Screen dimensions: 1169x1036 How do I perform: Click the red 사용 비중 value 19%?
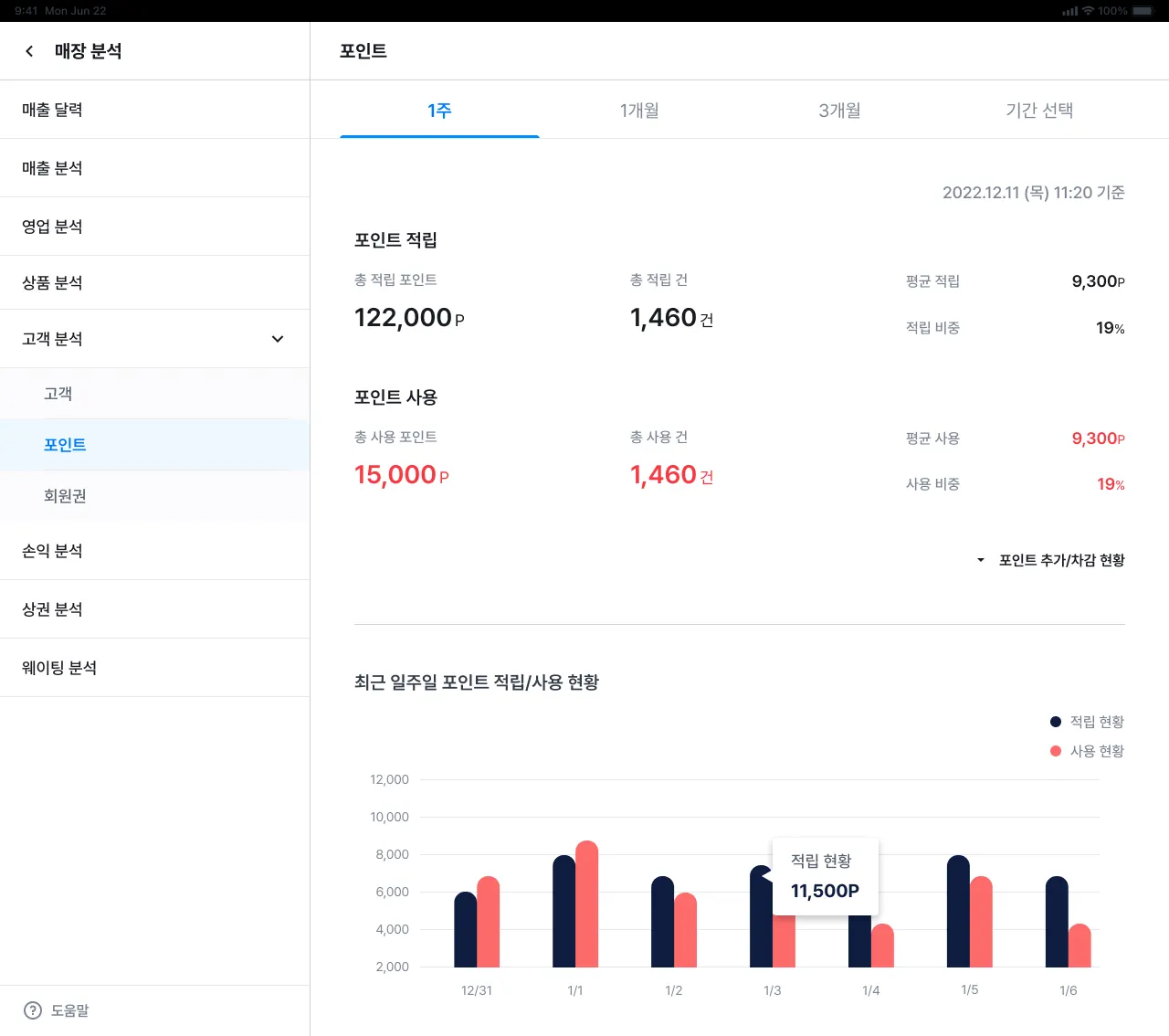tap(1111, 484)
